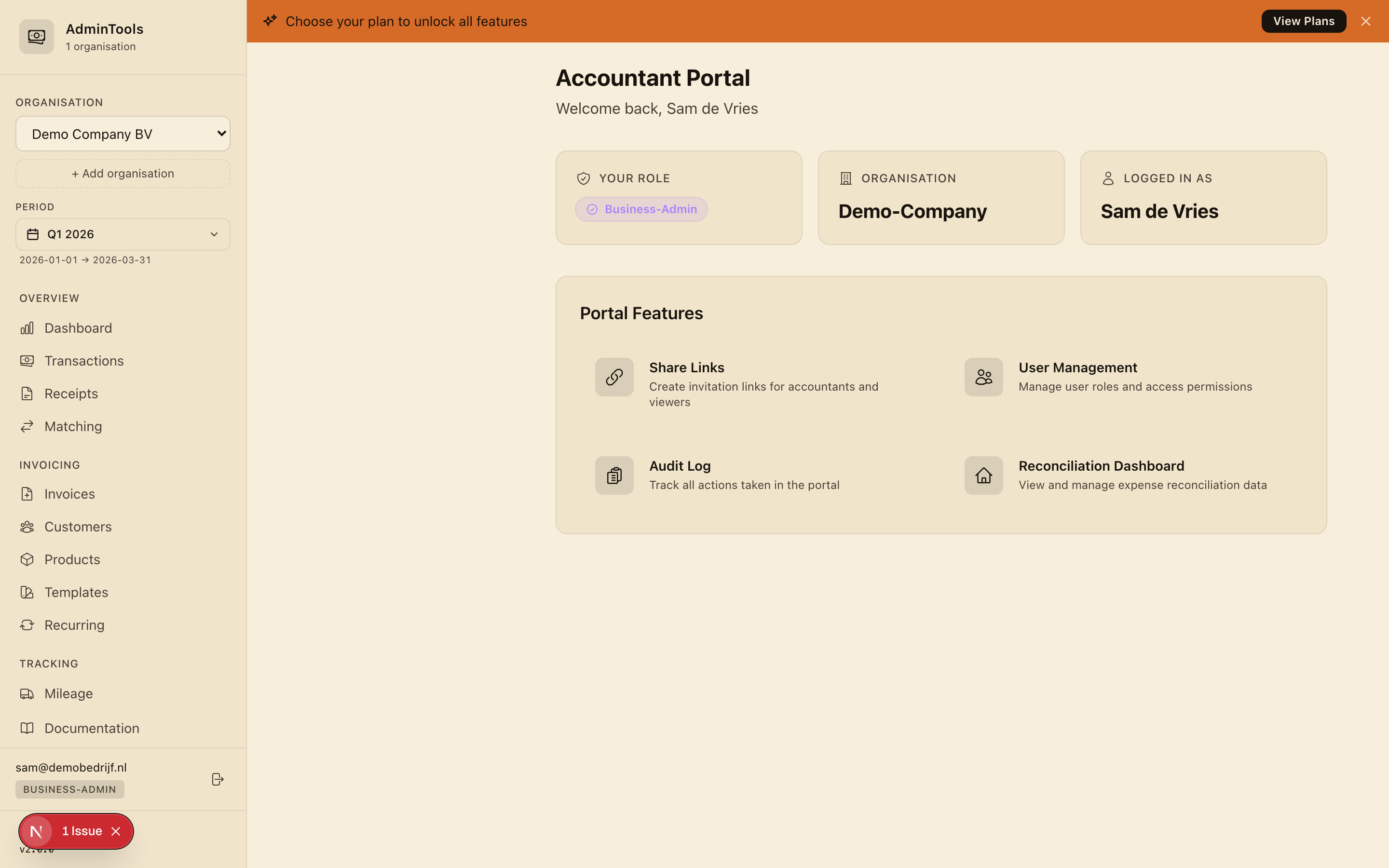Click the Share Links chain icon
This screenshot has width=1389, height=868.
pos(614,377)
